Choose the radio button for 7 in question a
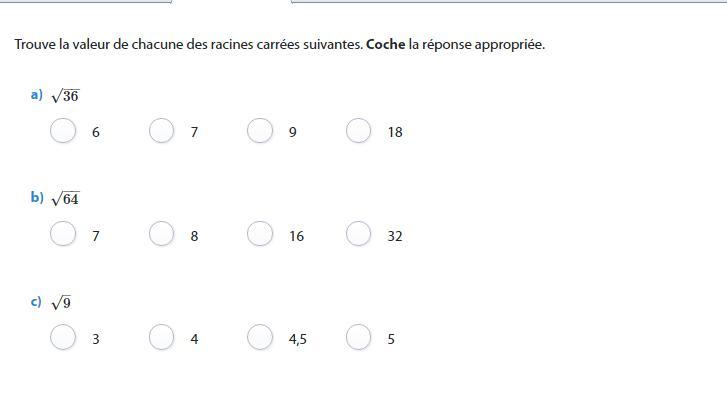The height and width of the screenshot is (416, 727). (x=161, y=130)
